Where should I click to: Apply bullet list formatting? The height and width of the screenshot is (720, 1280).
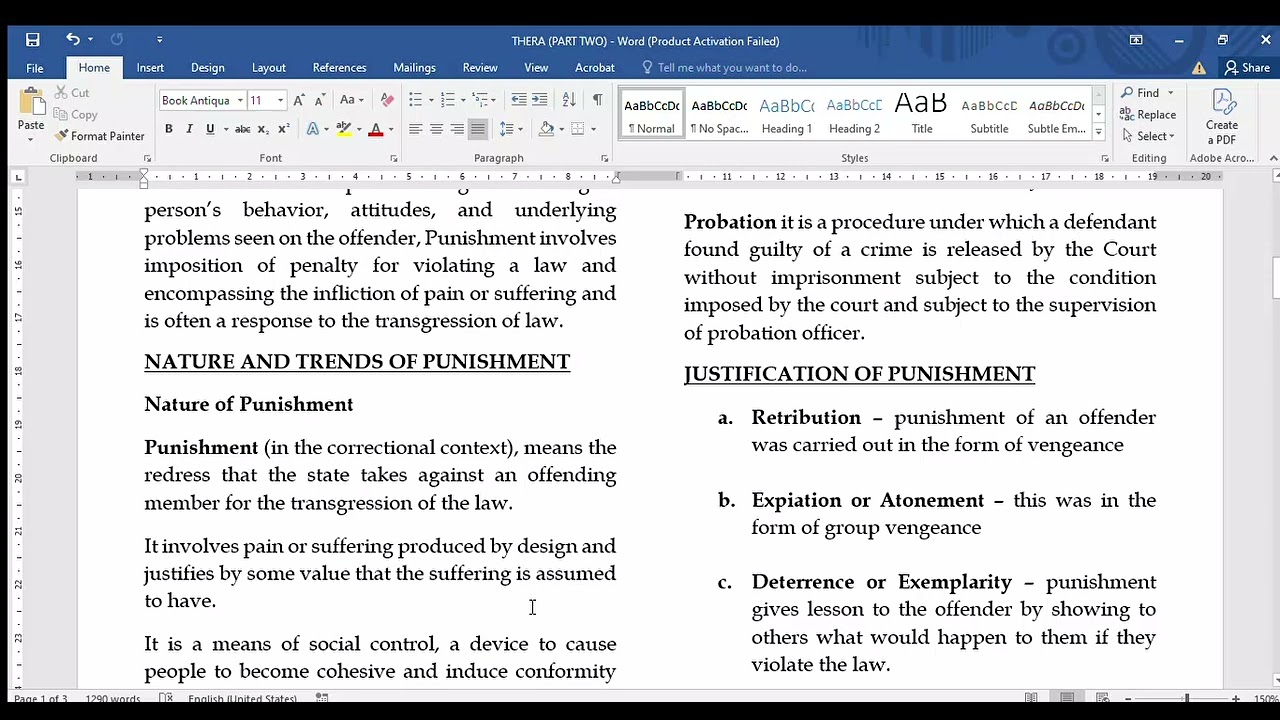[416, 100]
